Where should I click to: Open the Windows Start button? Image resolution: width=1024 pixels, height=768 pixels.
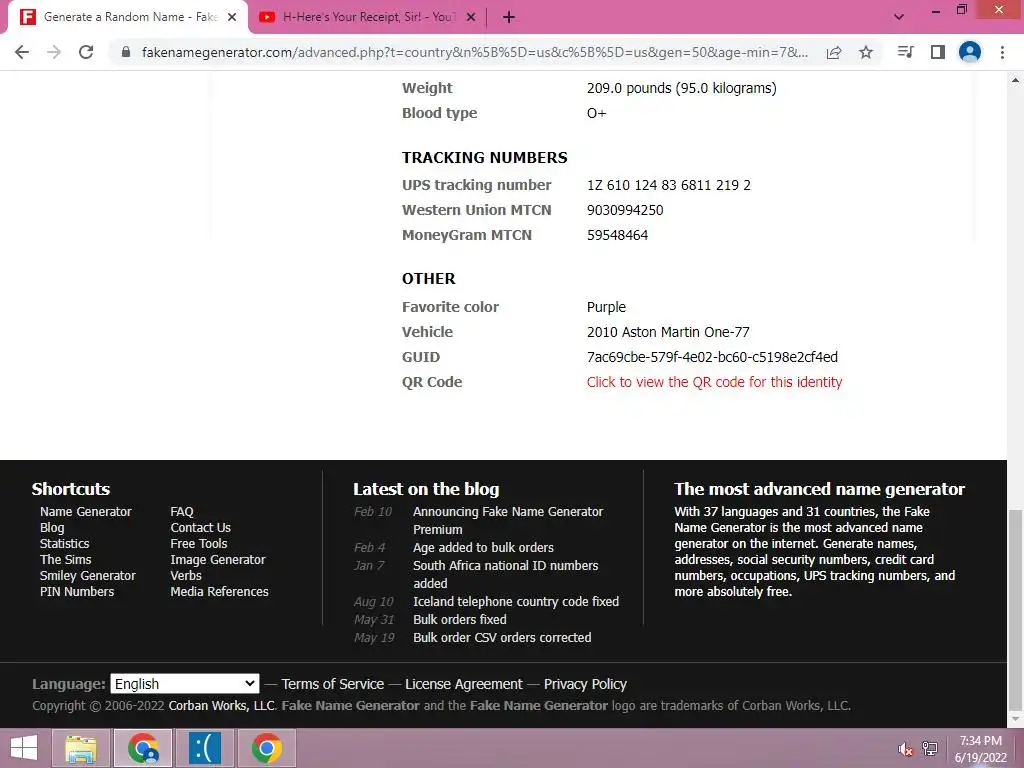coord(24,748)
